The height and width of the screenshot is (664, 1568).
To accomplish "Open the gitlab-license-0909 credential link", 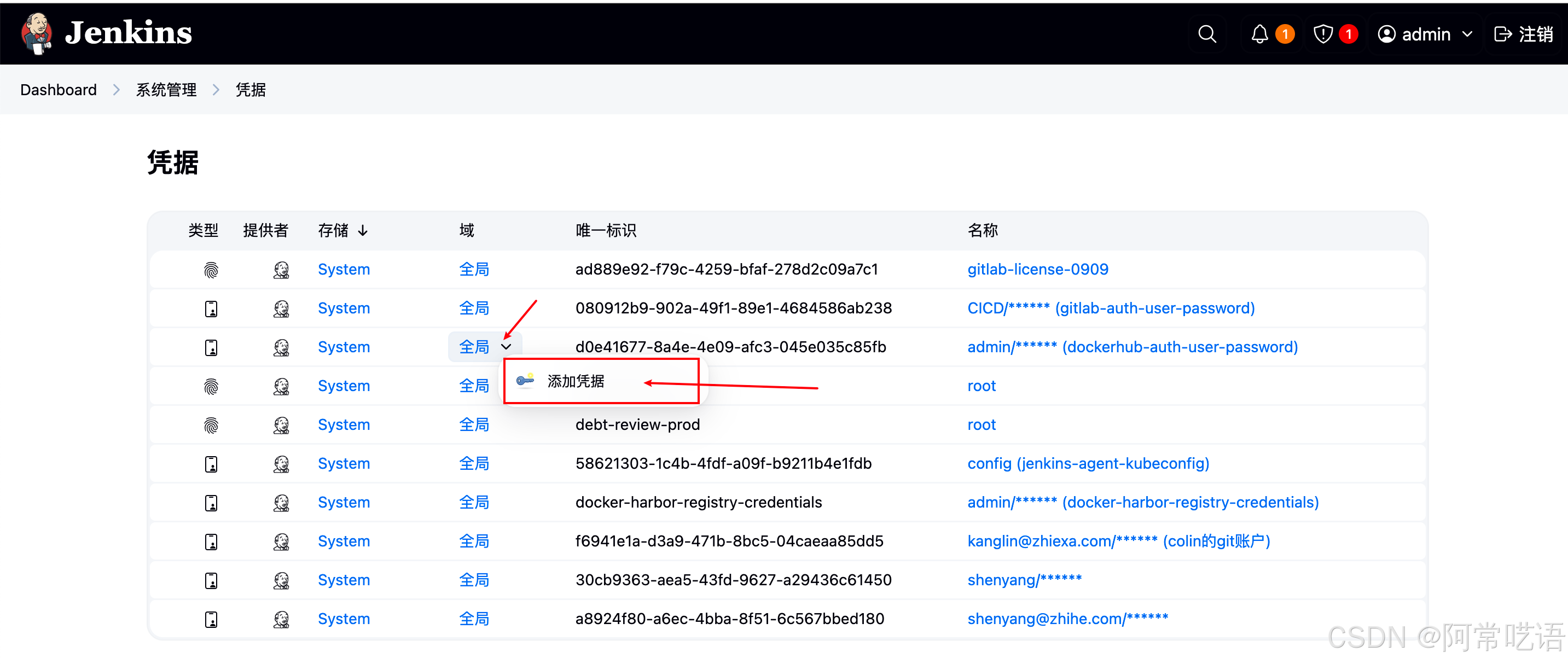I will pyautogui.click(x=1037, y=270).
